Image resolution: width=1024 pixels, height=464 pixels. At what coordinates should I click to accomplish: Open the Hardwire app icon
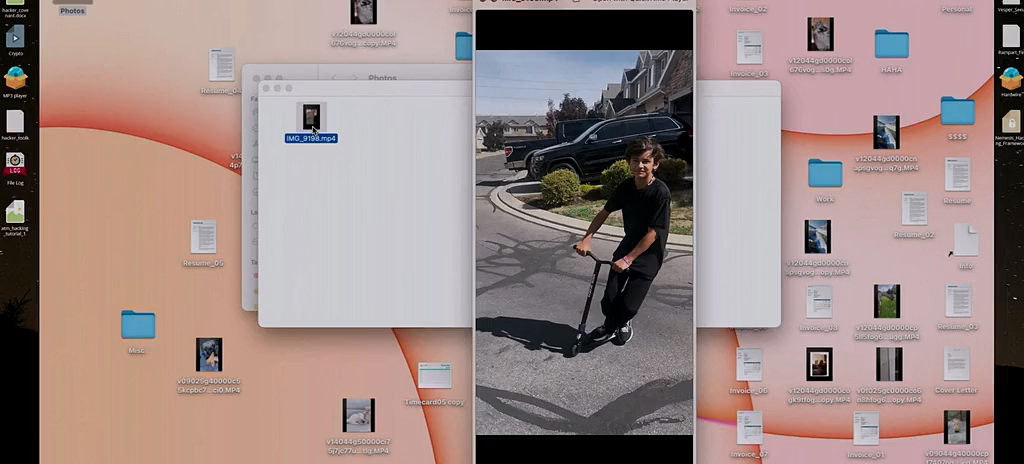click(1011, 78)
